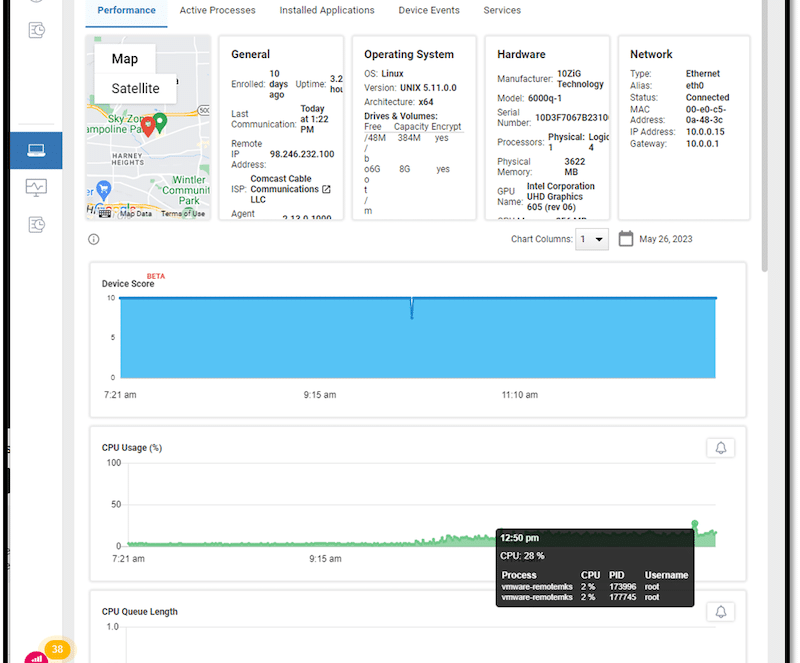Show the Map view
The image size is (800, 663).
click(125, 59)
